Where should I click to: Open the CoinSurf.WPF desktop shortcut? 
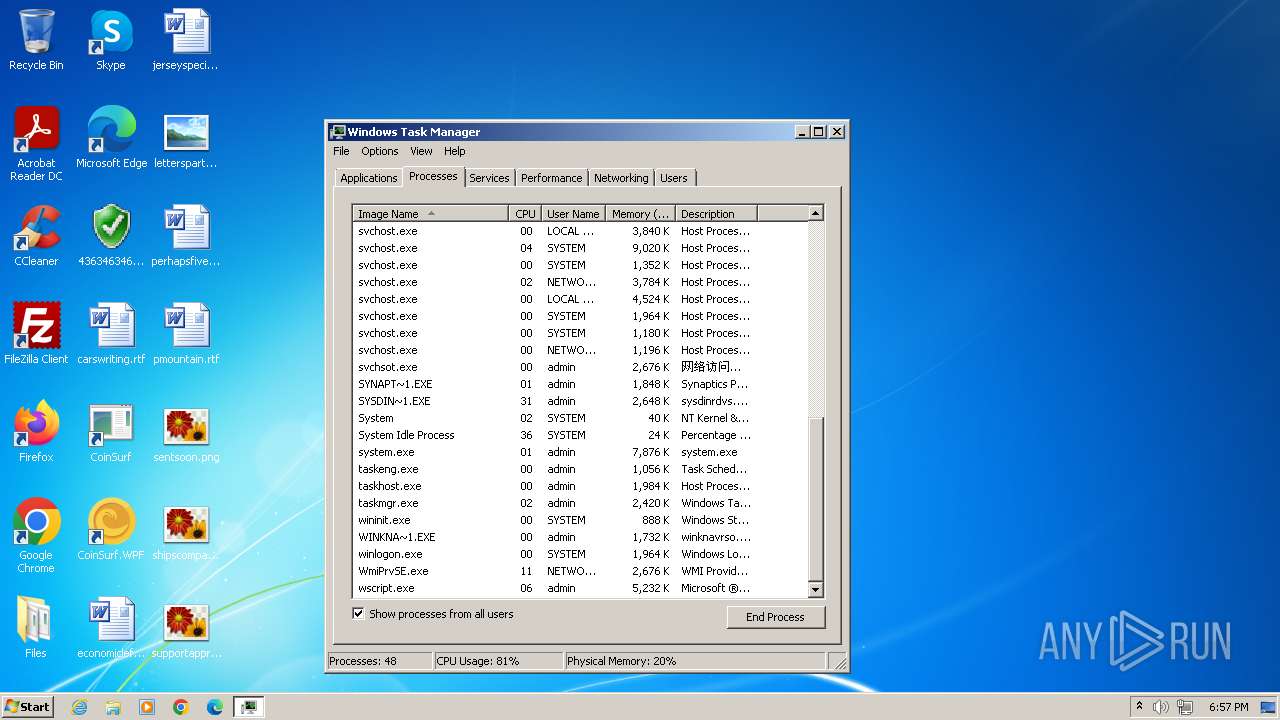(111, 529)
